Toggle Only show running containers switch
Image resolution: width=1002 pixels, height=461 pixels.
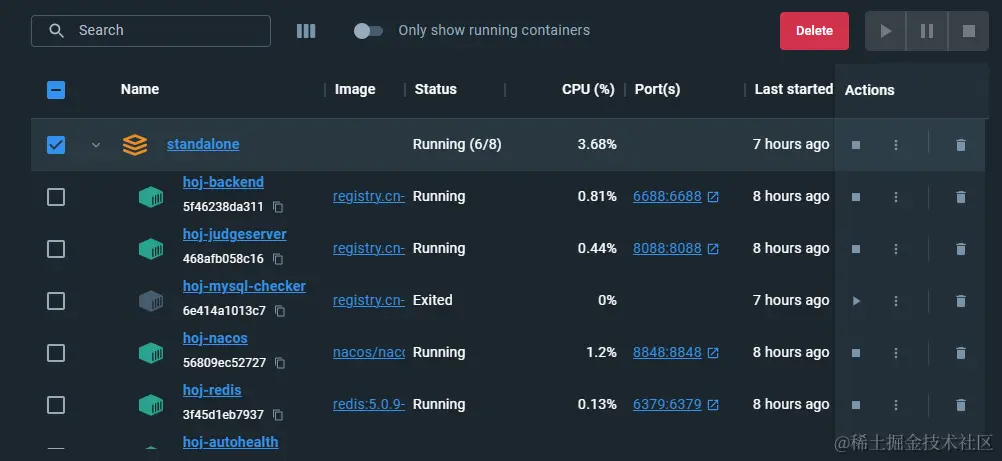tap(368, 31)
